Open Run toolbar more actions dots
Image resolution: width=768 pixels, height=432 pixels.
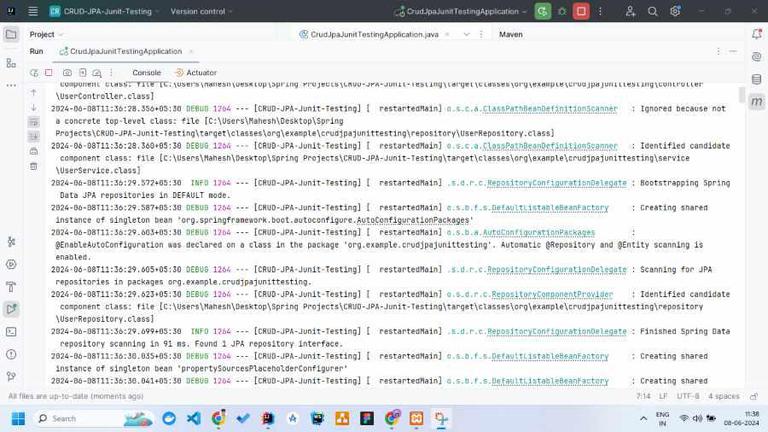tap(111, 72)
